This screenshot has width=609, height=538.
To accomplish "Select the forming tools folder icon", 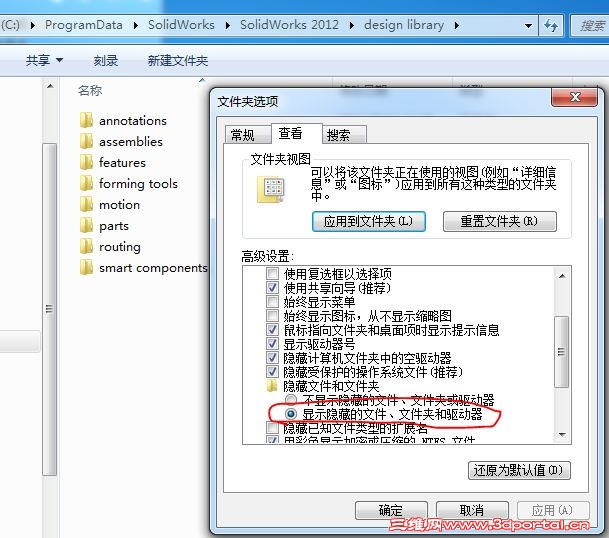I will pos(86,183).
